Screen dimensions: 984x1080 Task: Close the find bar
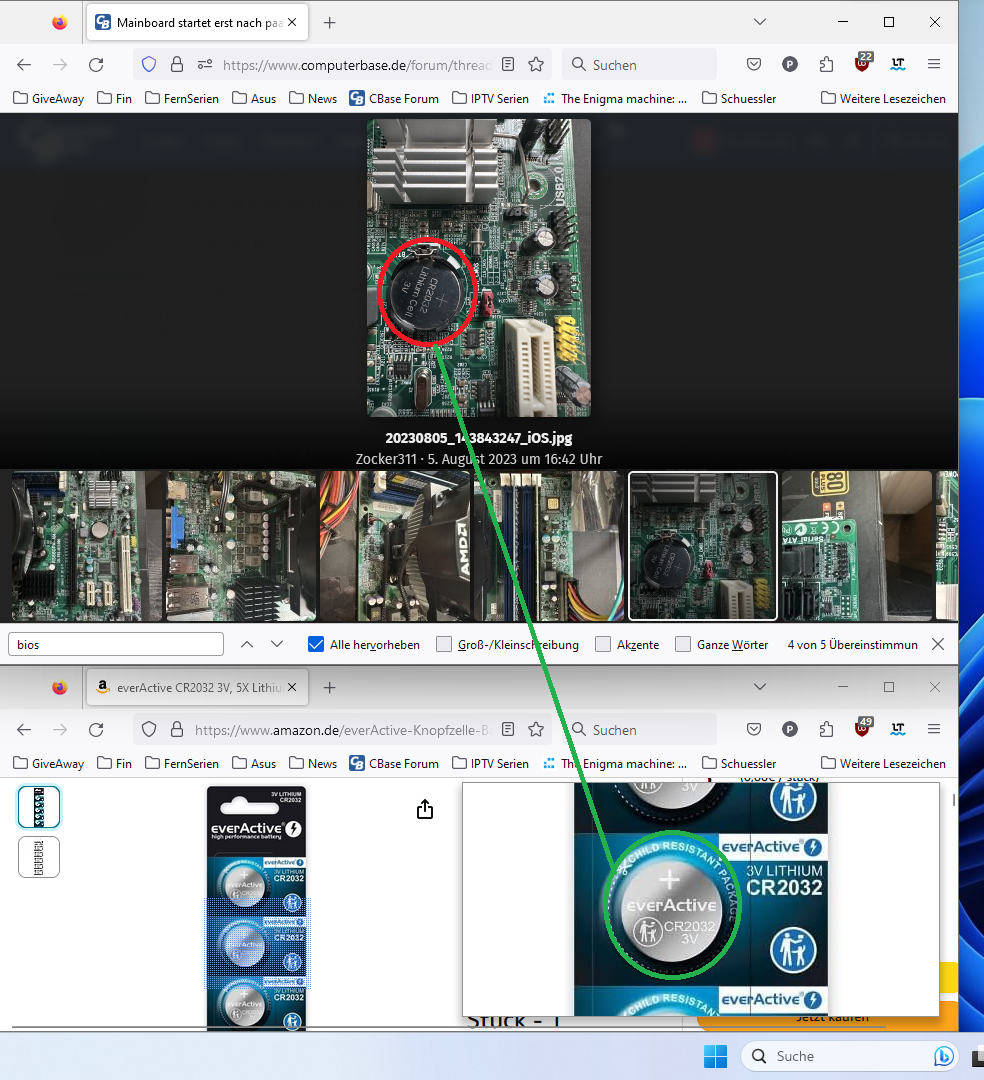938,644
